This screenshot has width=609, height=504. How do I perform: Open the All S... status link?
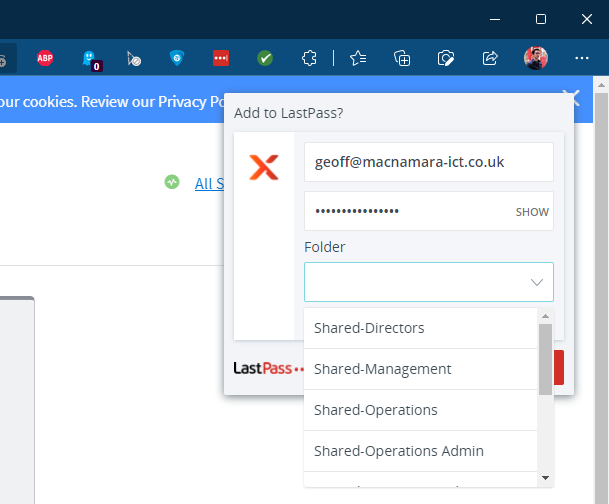point(209,183)
